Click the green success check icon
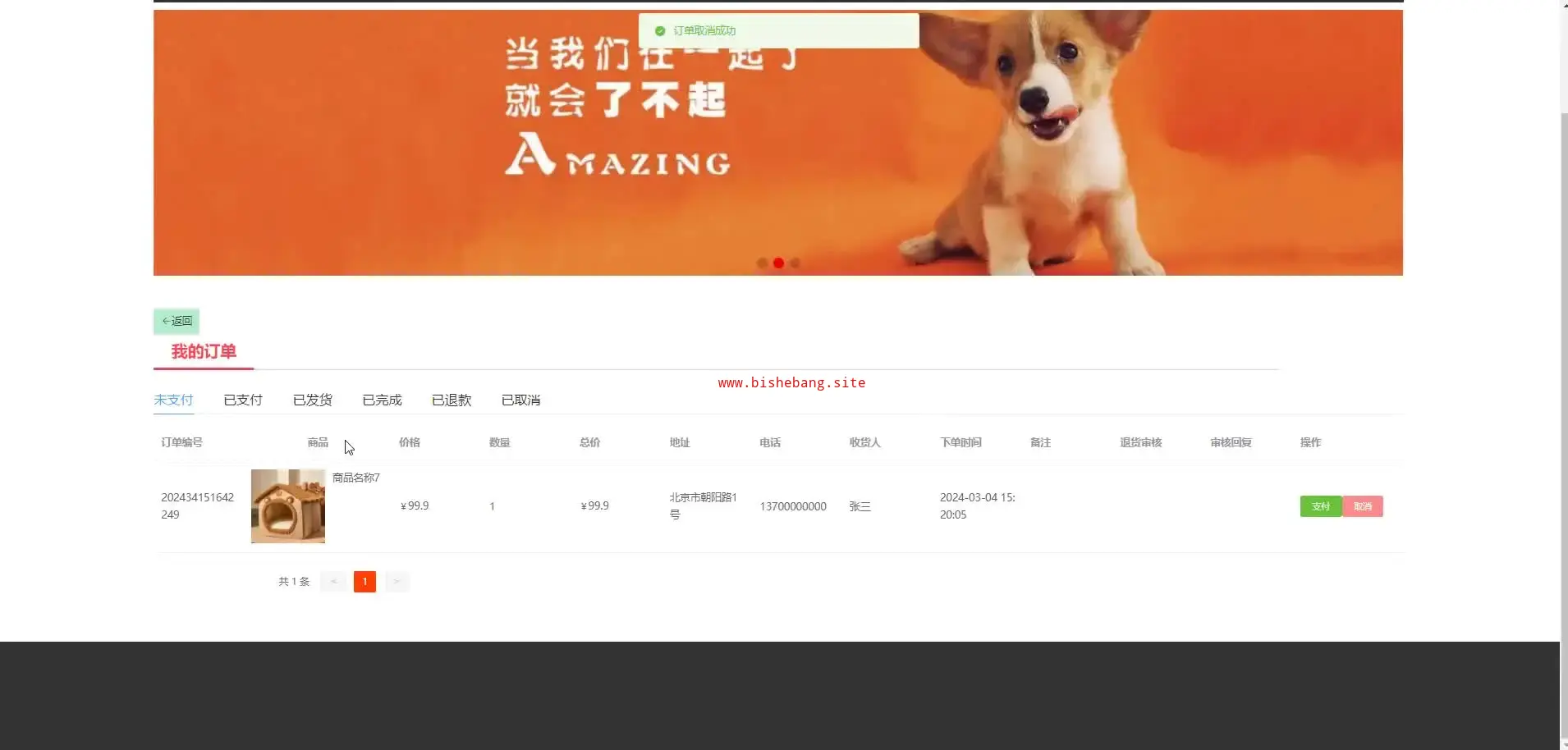This screenshot has width=1568, height=750. [x=660, y=31]
